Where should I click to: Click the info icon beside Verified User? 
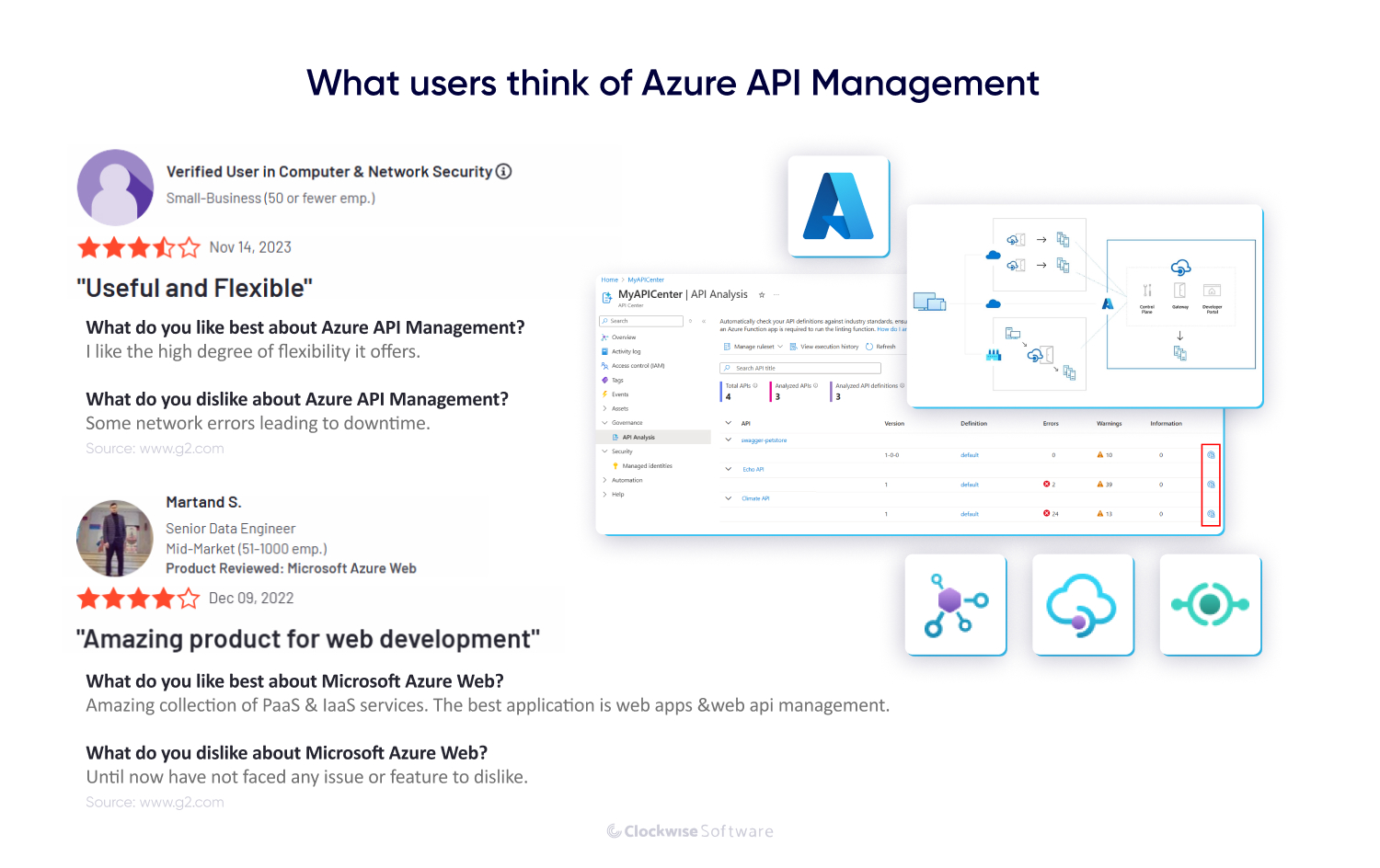pos(503,172)
